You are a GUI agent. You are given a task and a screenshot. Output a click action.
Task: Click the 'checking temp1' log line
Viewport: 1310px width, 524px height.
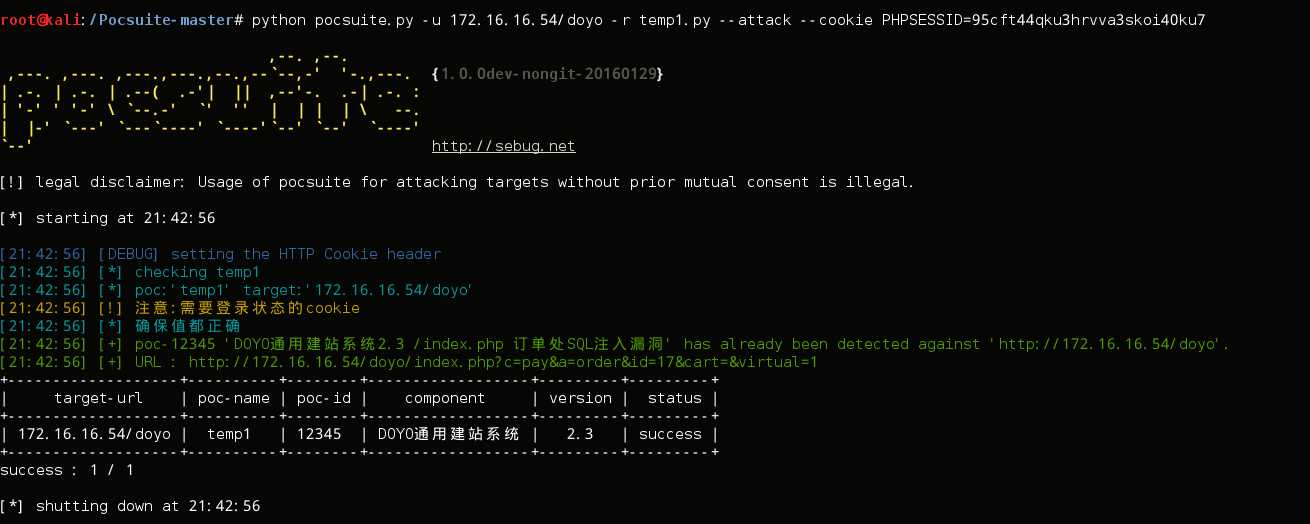pos(130,272)
